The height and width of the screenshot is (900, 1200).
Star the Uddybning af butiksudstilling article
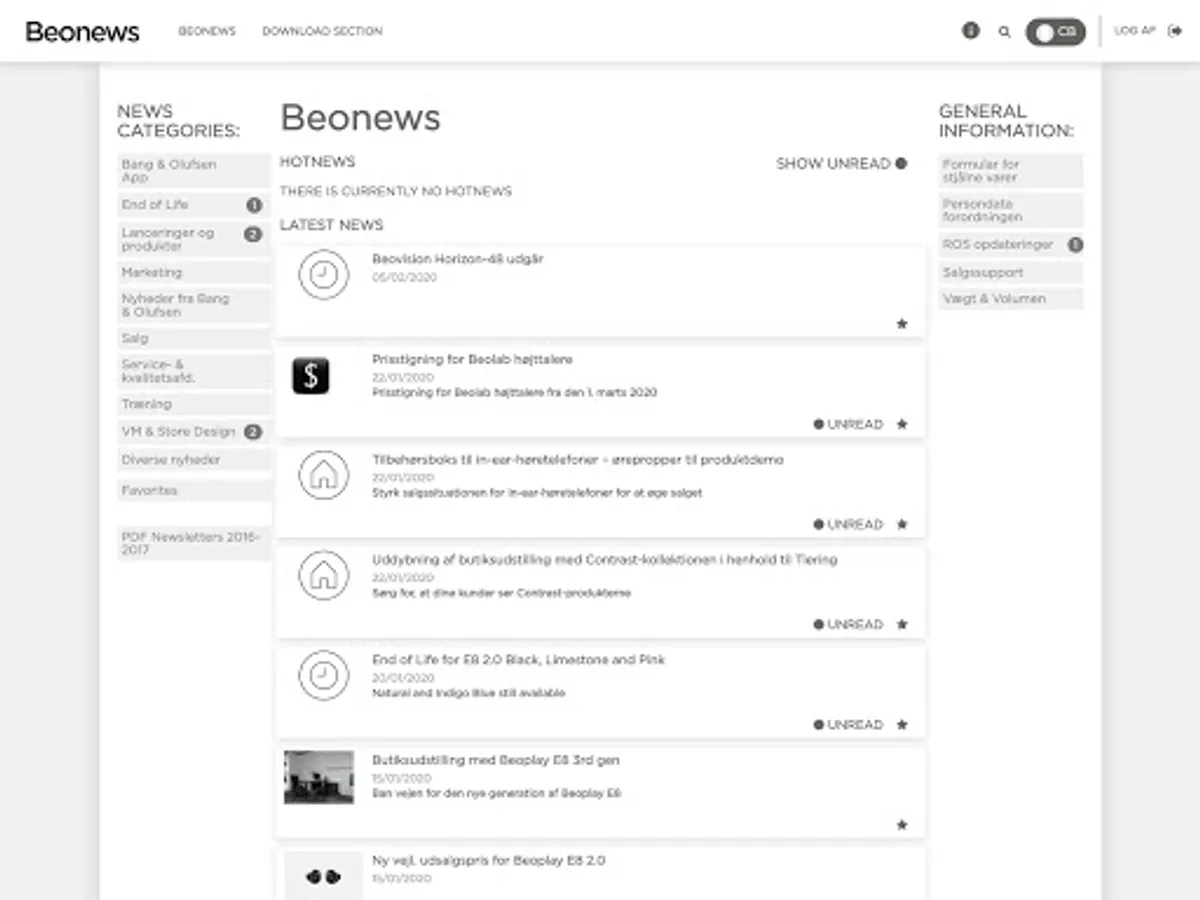click(902, 624)
